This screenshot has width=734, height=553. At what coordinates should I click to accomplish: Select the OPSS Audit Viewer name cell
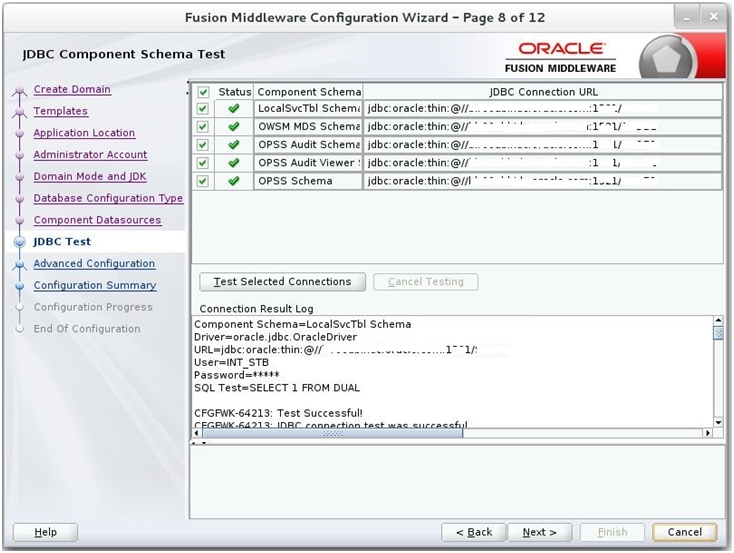(308, 163)
